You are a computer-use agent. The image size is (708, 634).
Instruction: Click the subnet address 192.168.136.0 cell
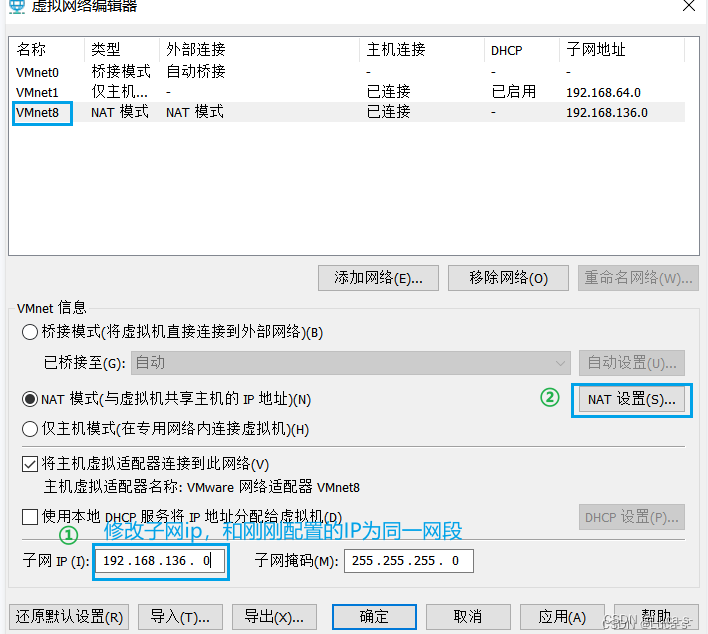pos(607,112)
